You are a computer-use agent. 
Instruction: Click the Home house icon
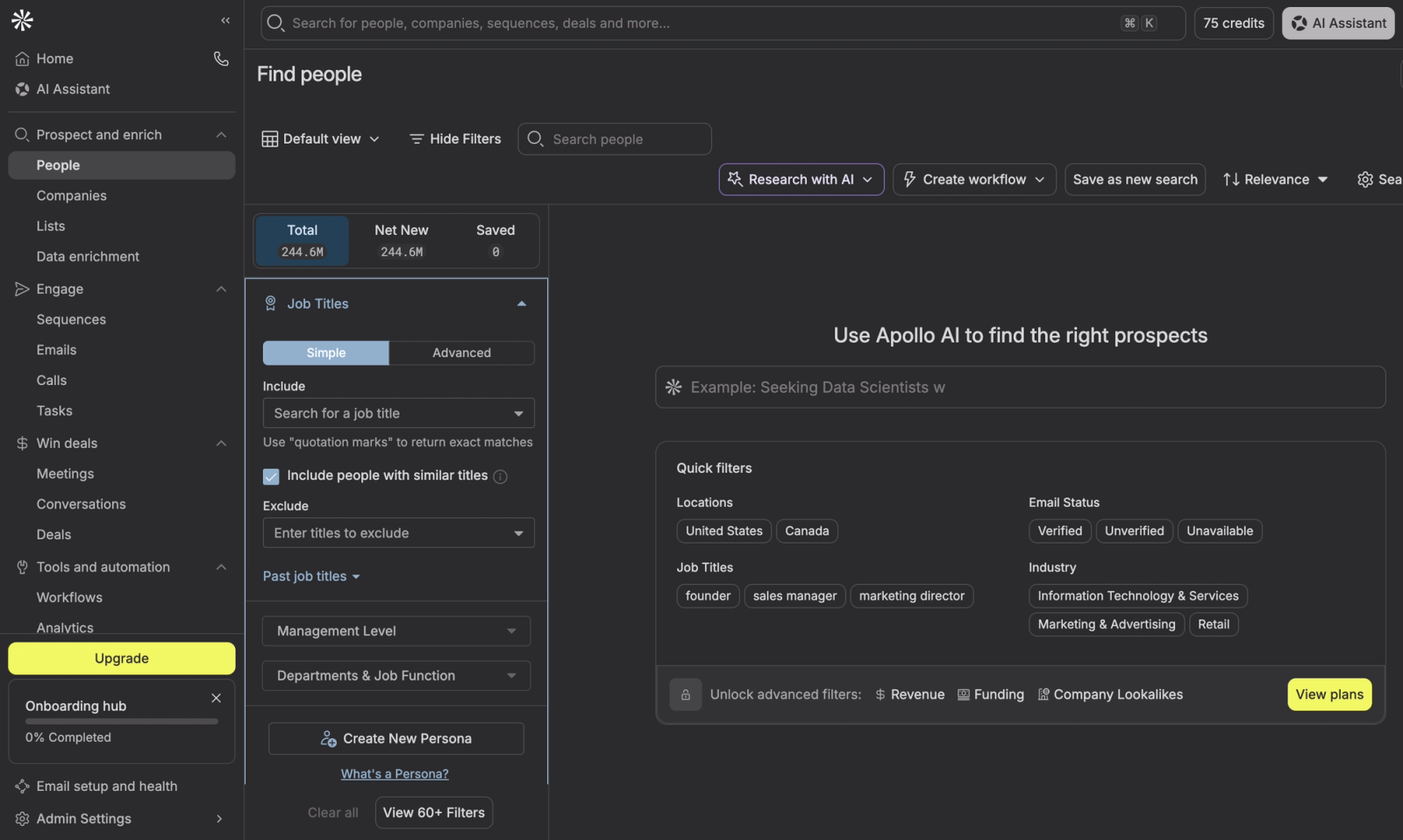point(22,59)
